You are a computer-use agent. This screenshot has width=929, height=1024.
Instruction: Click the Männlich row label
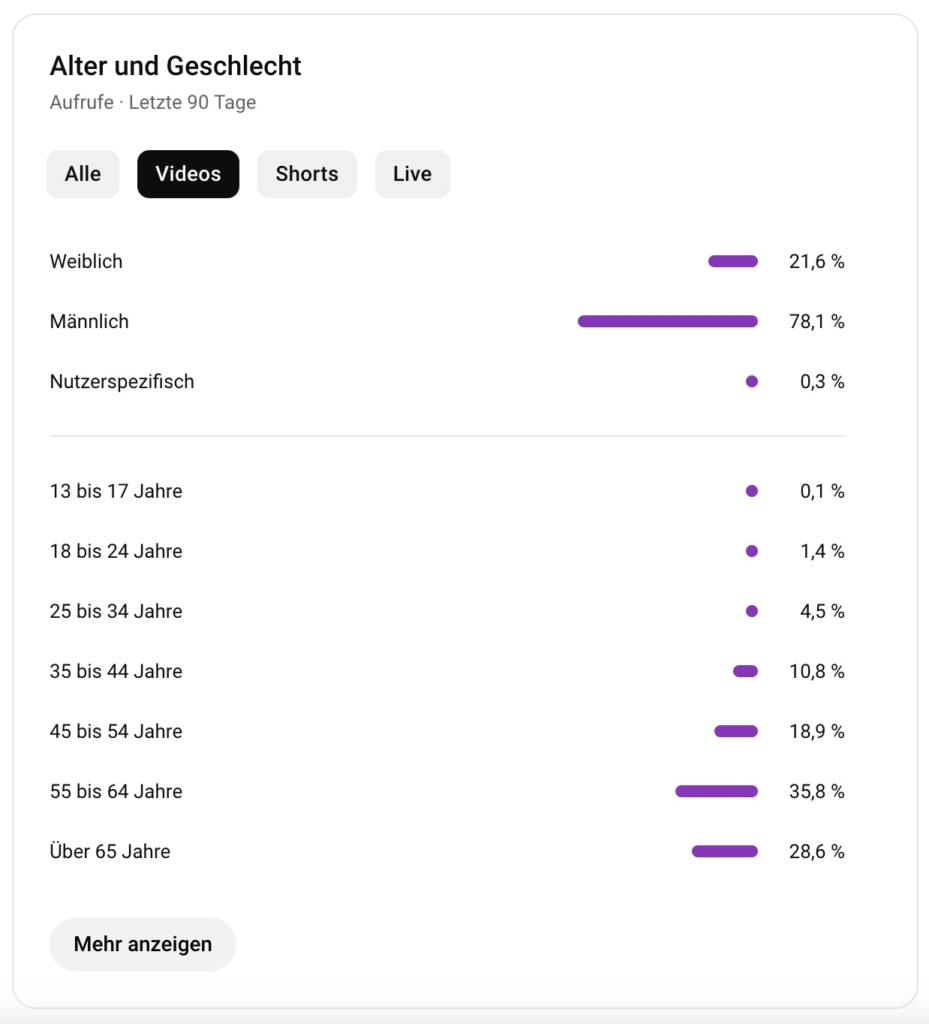coord(89,321)
